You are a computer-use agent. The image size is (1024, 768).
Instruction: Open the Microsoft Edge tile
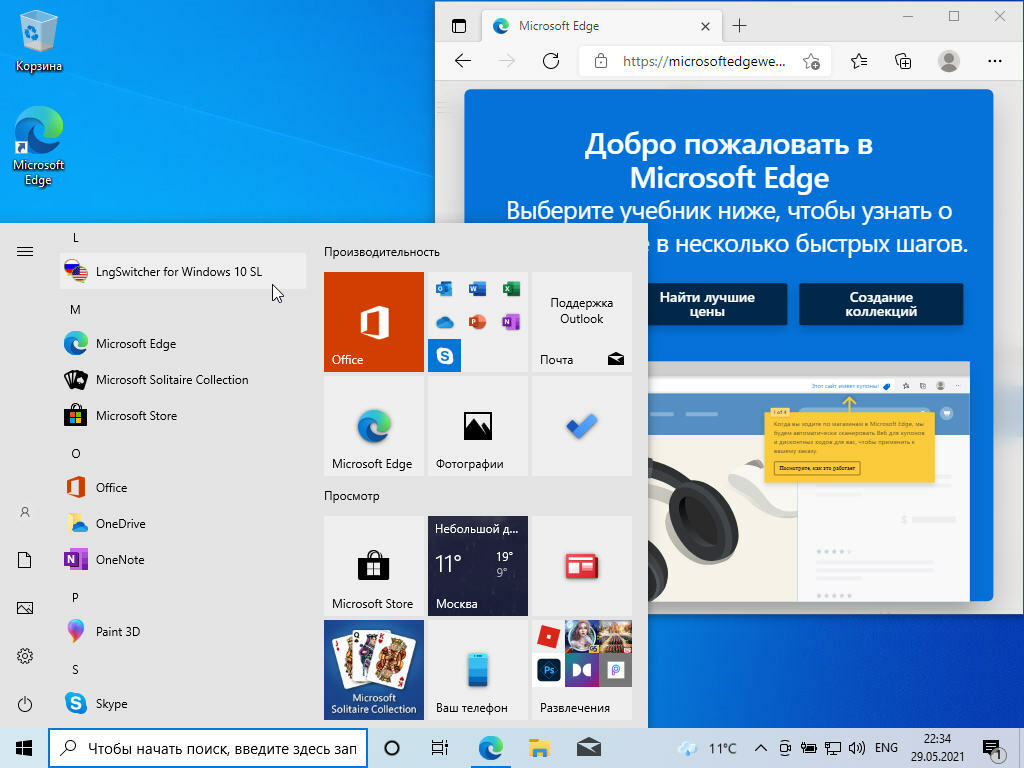pos(374,426)
